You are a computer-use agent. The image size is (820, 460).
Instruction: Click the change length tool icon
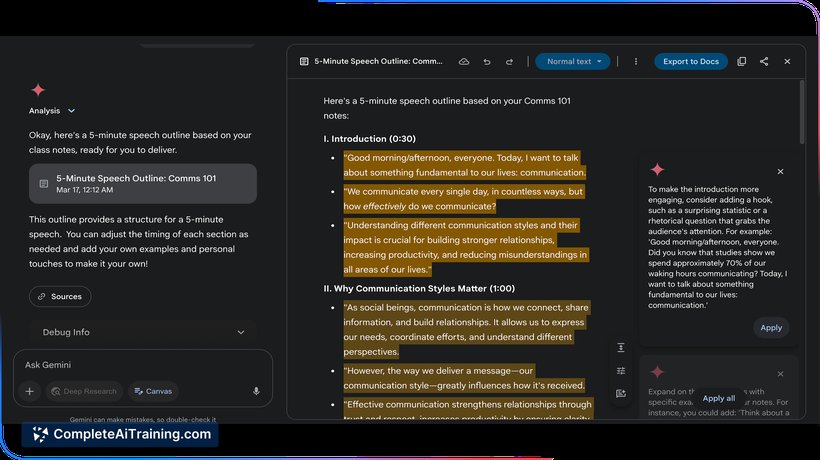pos(621,348)
